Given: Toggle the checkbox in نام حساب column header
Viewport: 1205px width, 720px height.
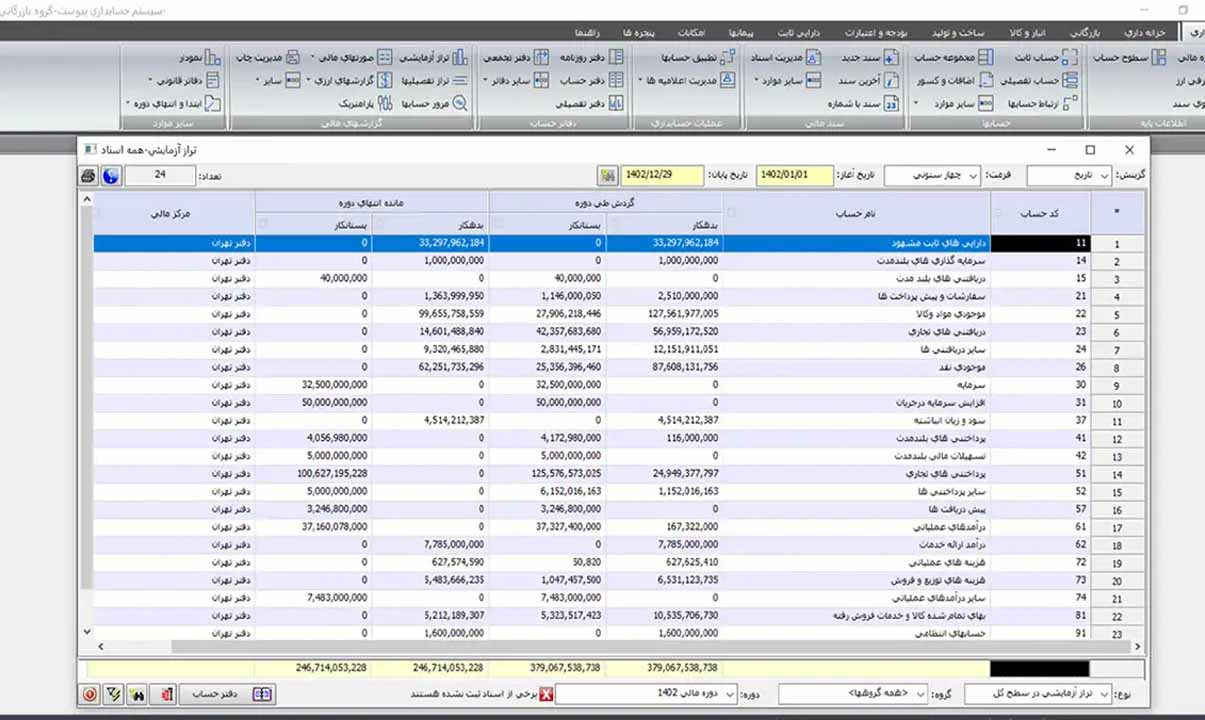Looking at the screenshot, I should click(x=730, y=212).
